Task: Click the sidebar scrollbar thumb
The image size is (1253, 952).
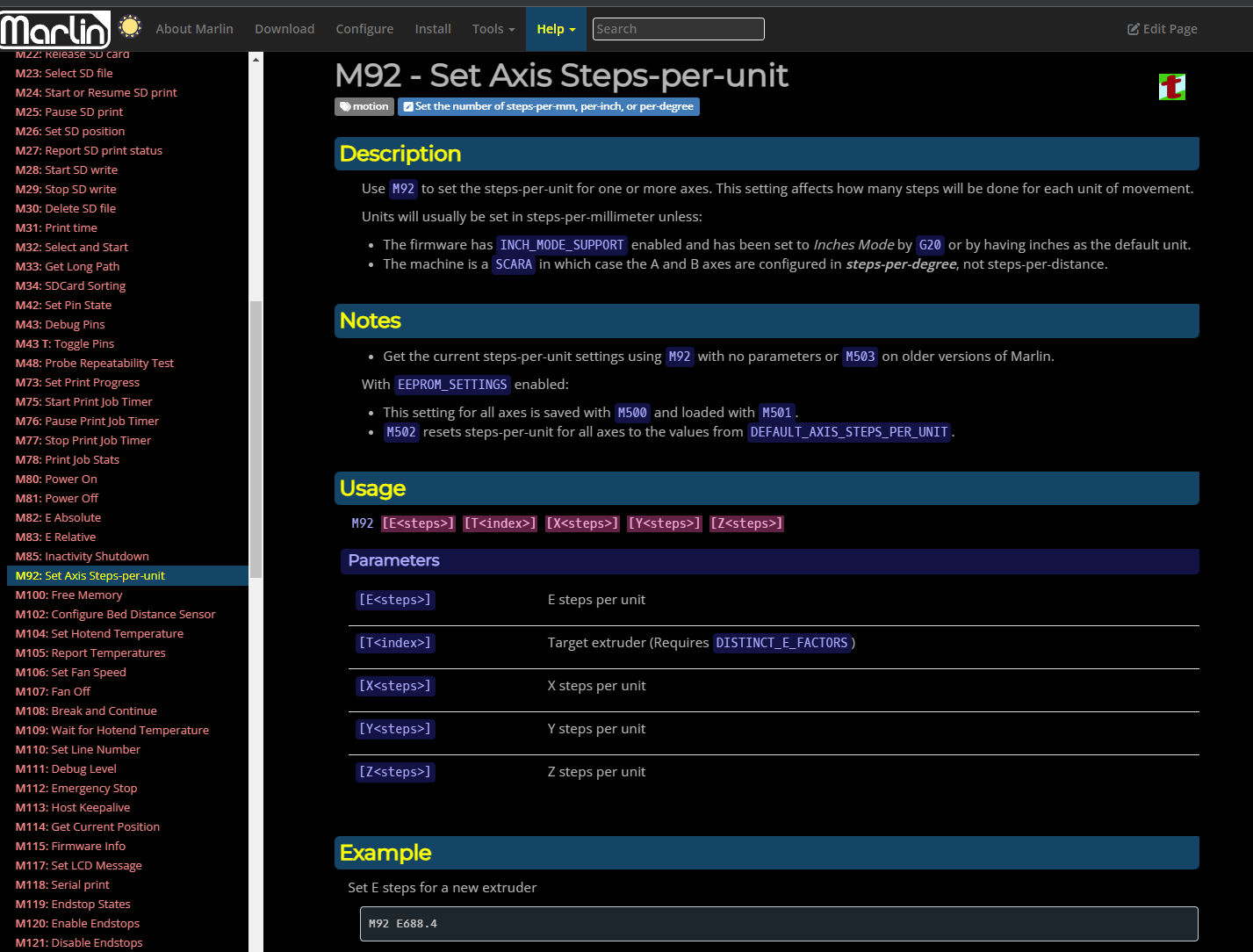Action: (x=256, y=439)
